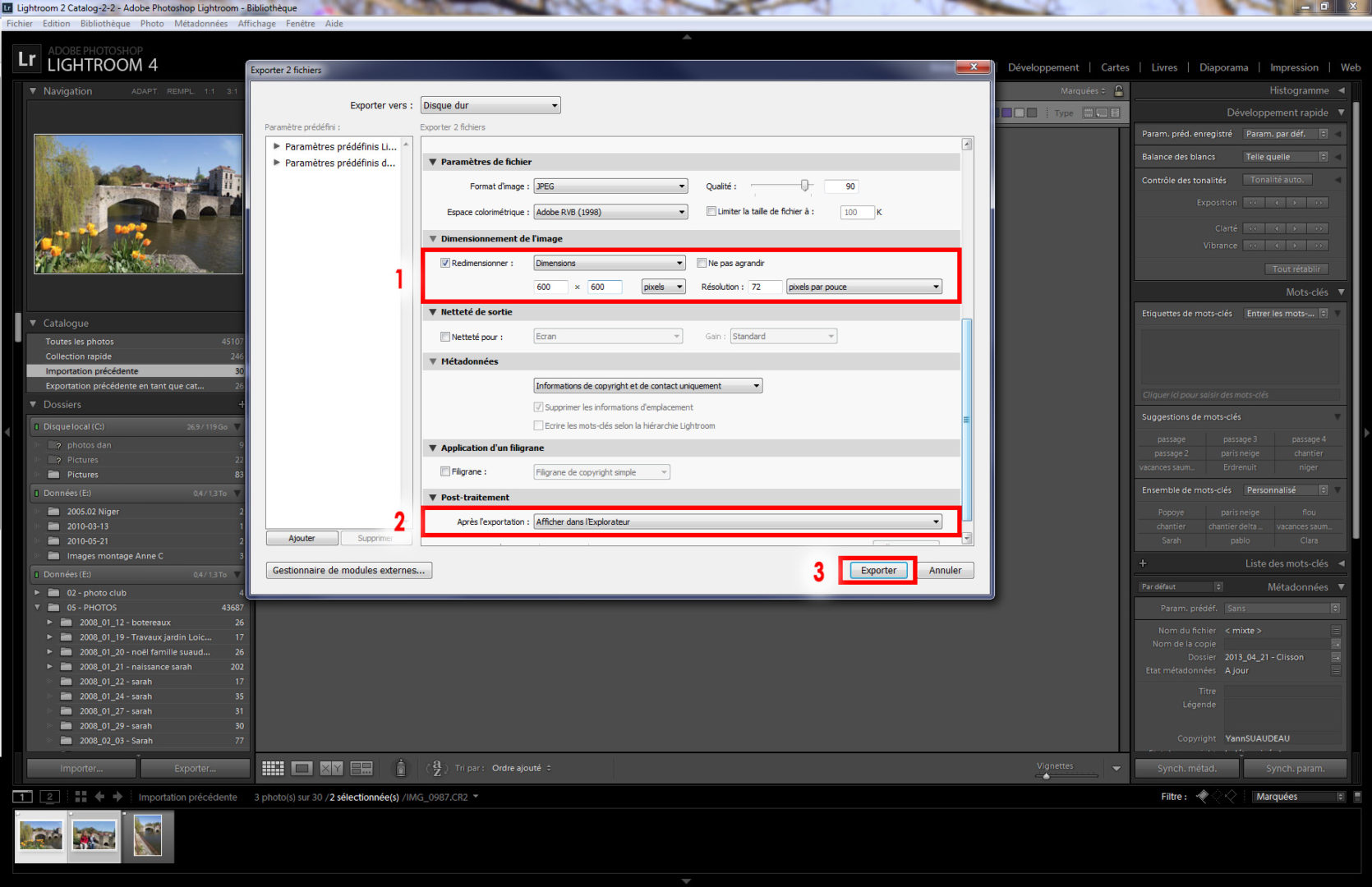Expand Paramètres prédéfinis Lightroom preset group
Image resolution: width=1372 pixels, height=887 pixels.
(277, 147)
